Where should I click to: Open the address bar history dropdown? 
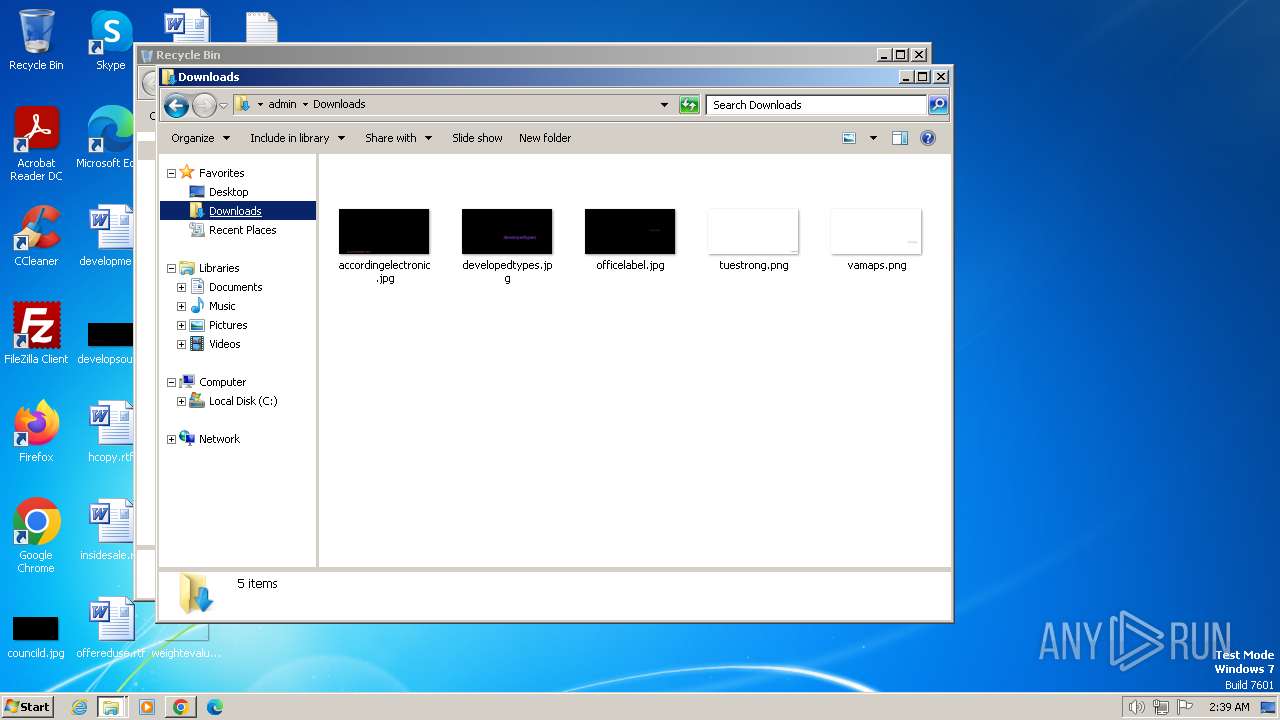coord(664,105)
